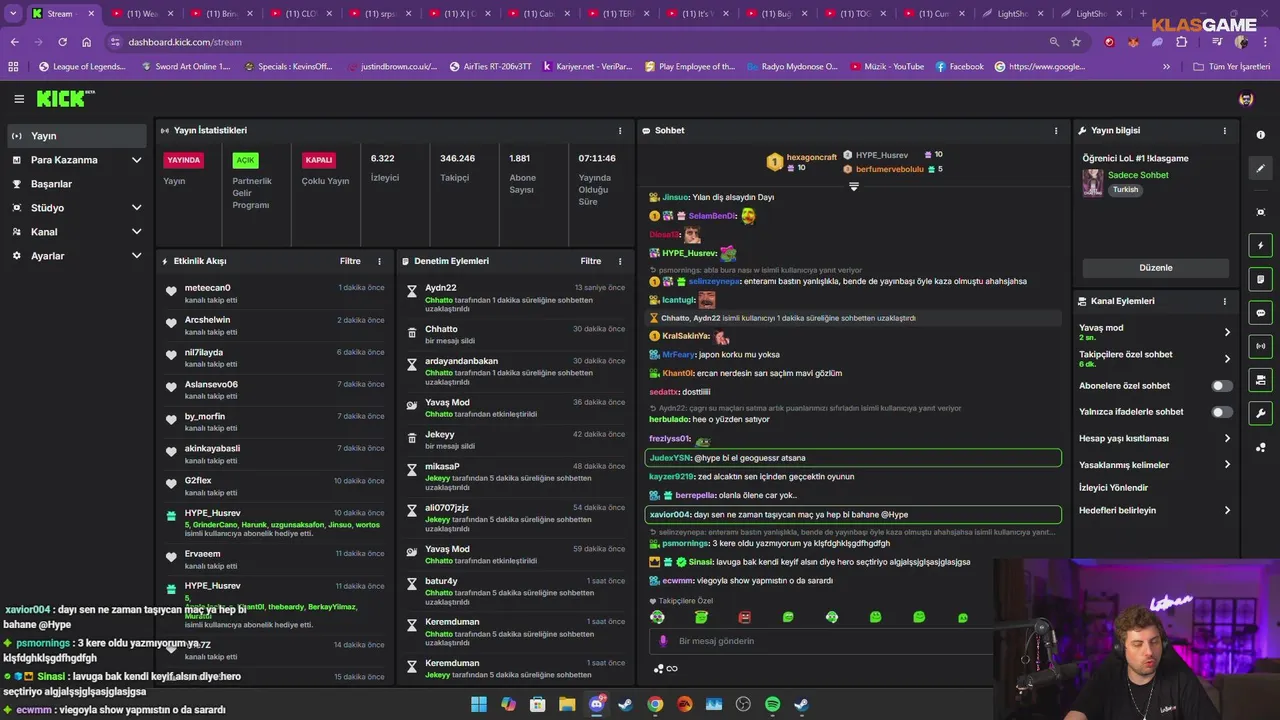Select Yayın in the sidebar
The height and width of the screenshot is (720, 1280).
point(78,136)
